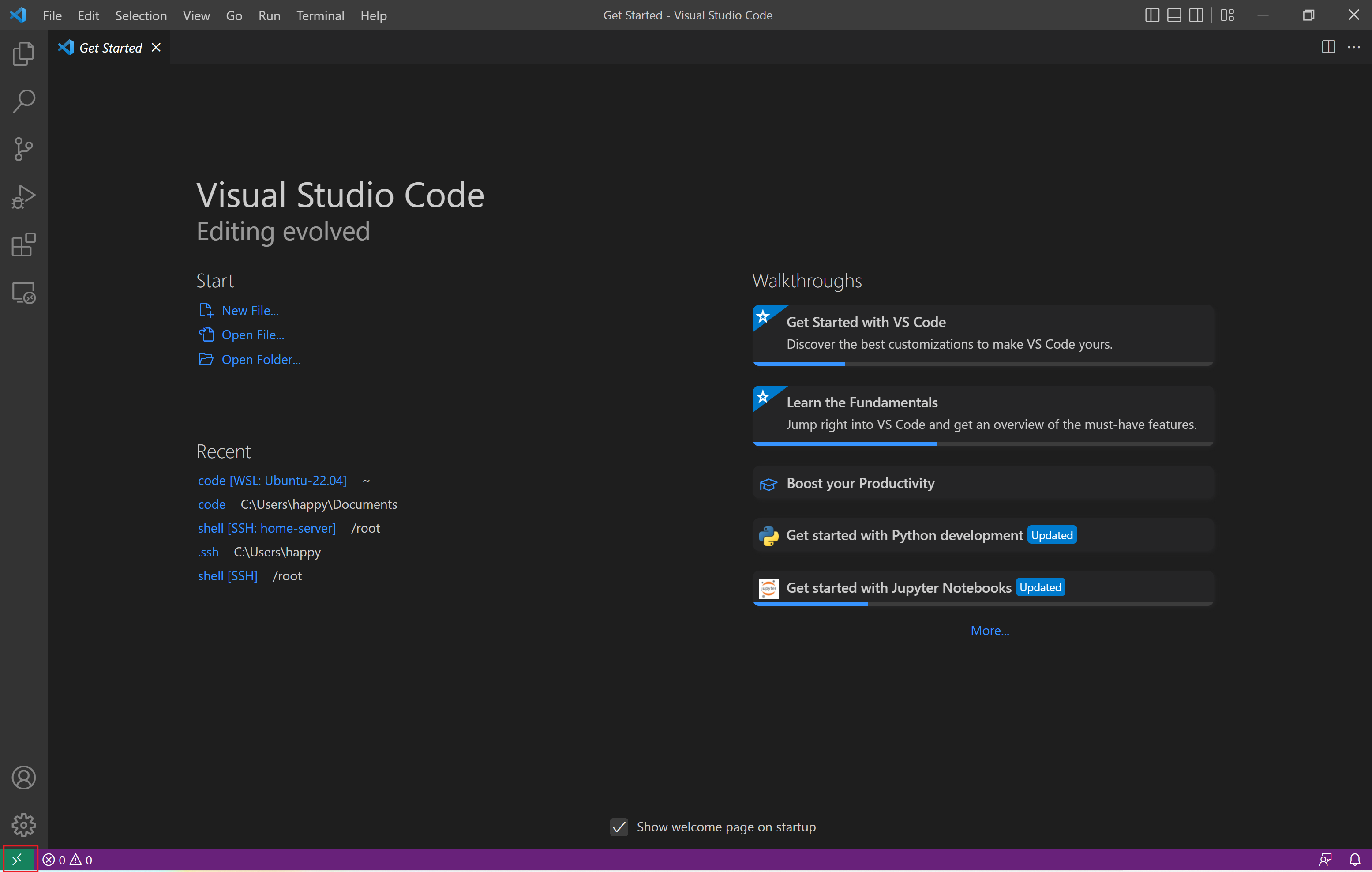
Task: Click the feedback icon in status bar
Action: coord(1325,860)
